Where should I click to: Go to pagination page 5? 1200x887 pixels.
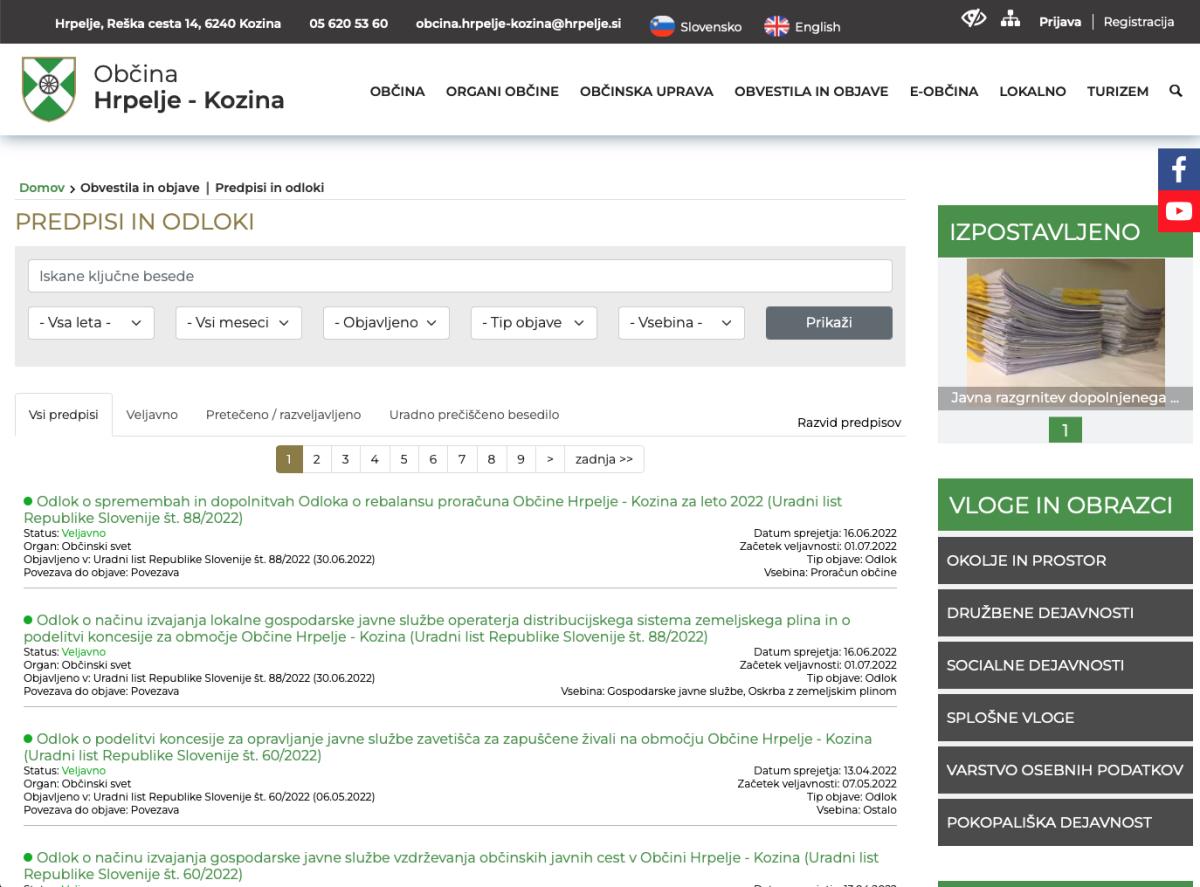pos(404,459)
